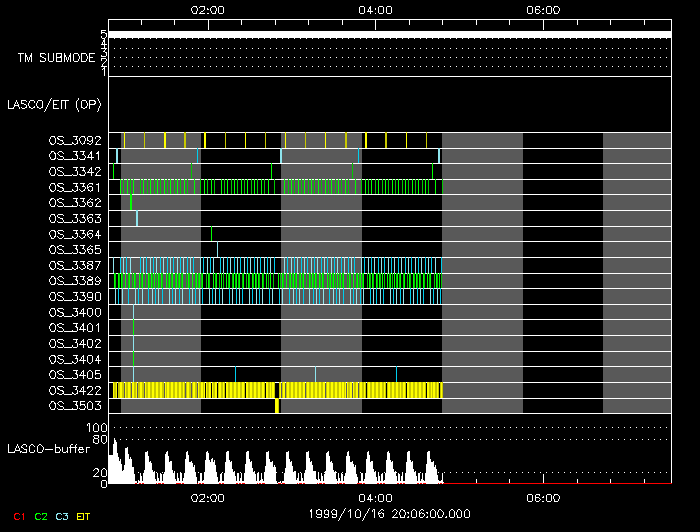Click the 06:00 label on the bottom axis
This screenshot has width=700, height=532.
[541, 498]
